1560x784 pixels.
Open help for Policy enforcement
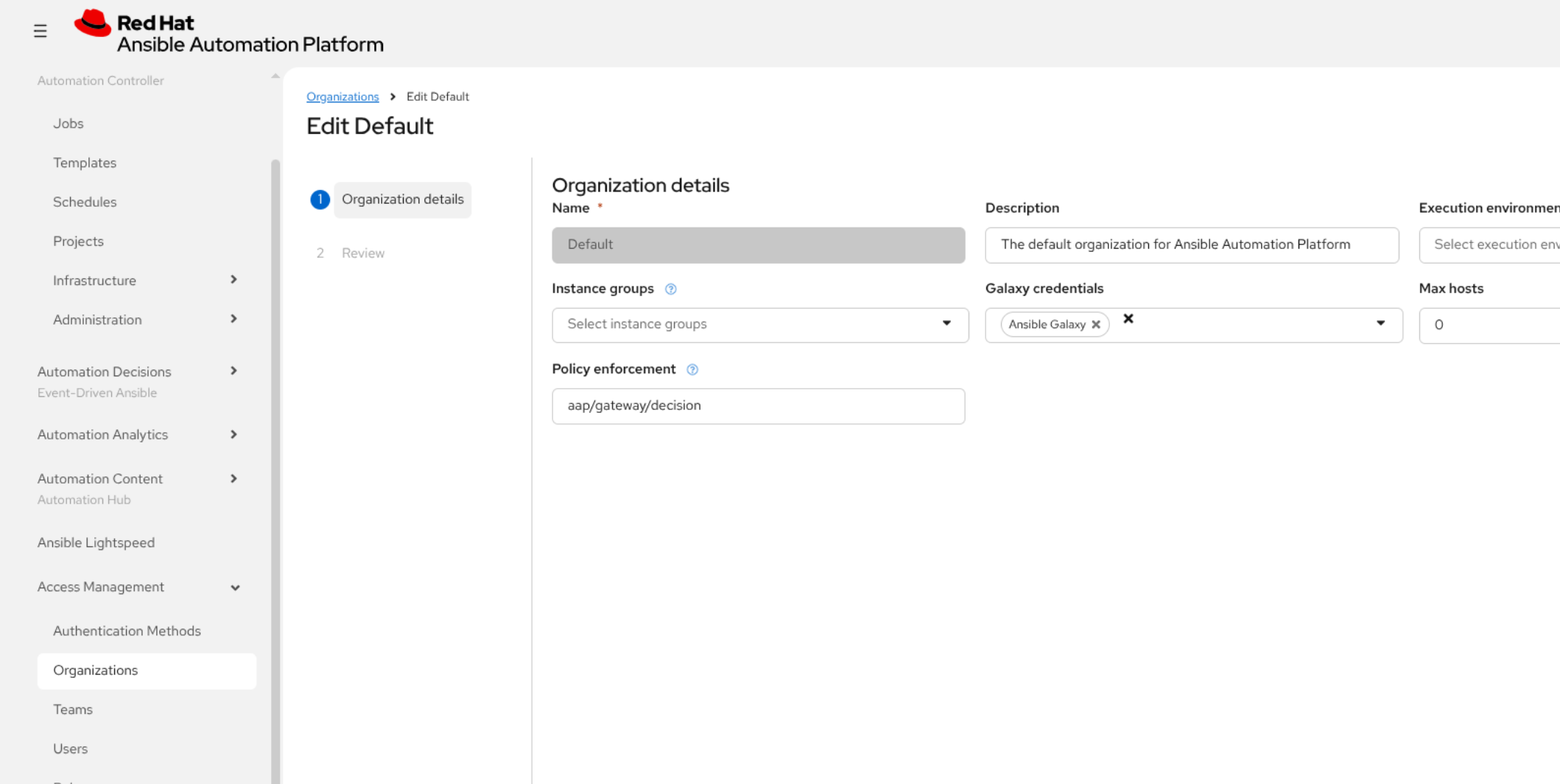(692, 370)
